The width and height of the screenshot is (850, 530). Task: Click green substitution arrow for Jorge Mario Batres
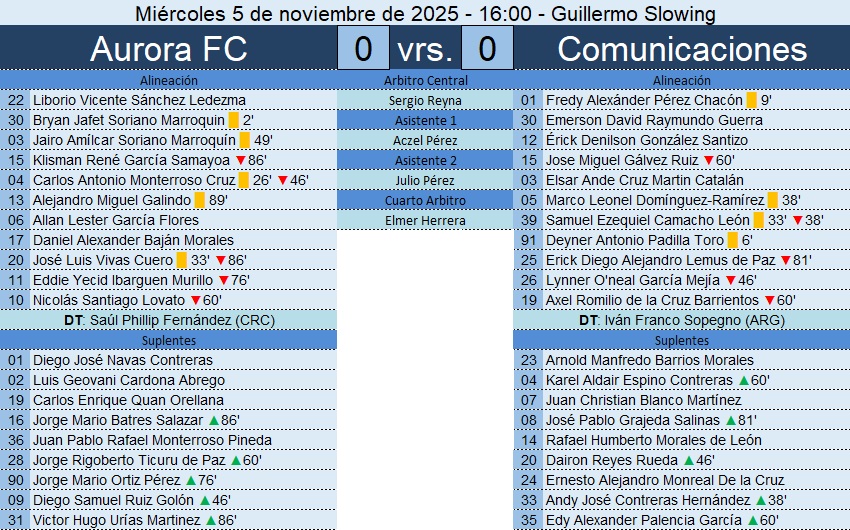point(213,420)
